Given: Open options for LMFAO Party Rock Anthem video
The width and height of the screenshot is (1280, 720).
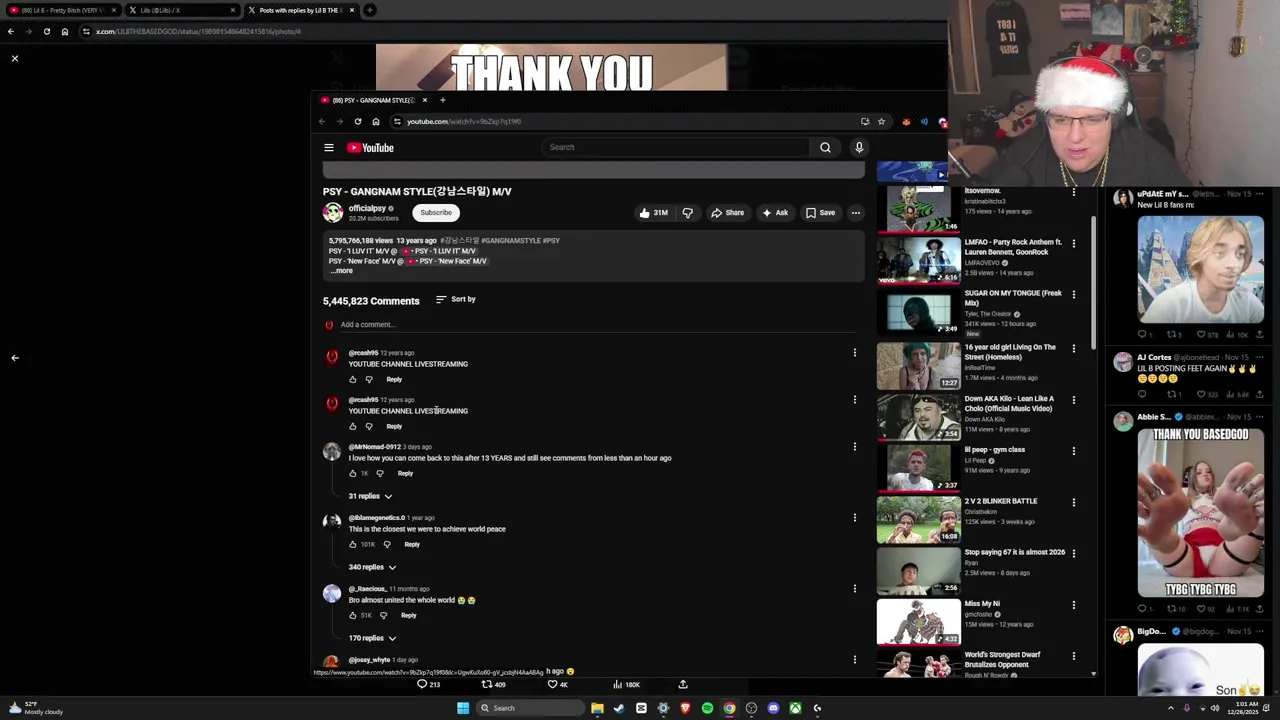Looking at the screenshot, I should [1074, 243].
